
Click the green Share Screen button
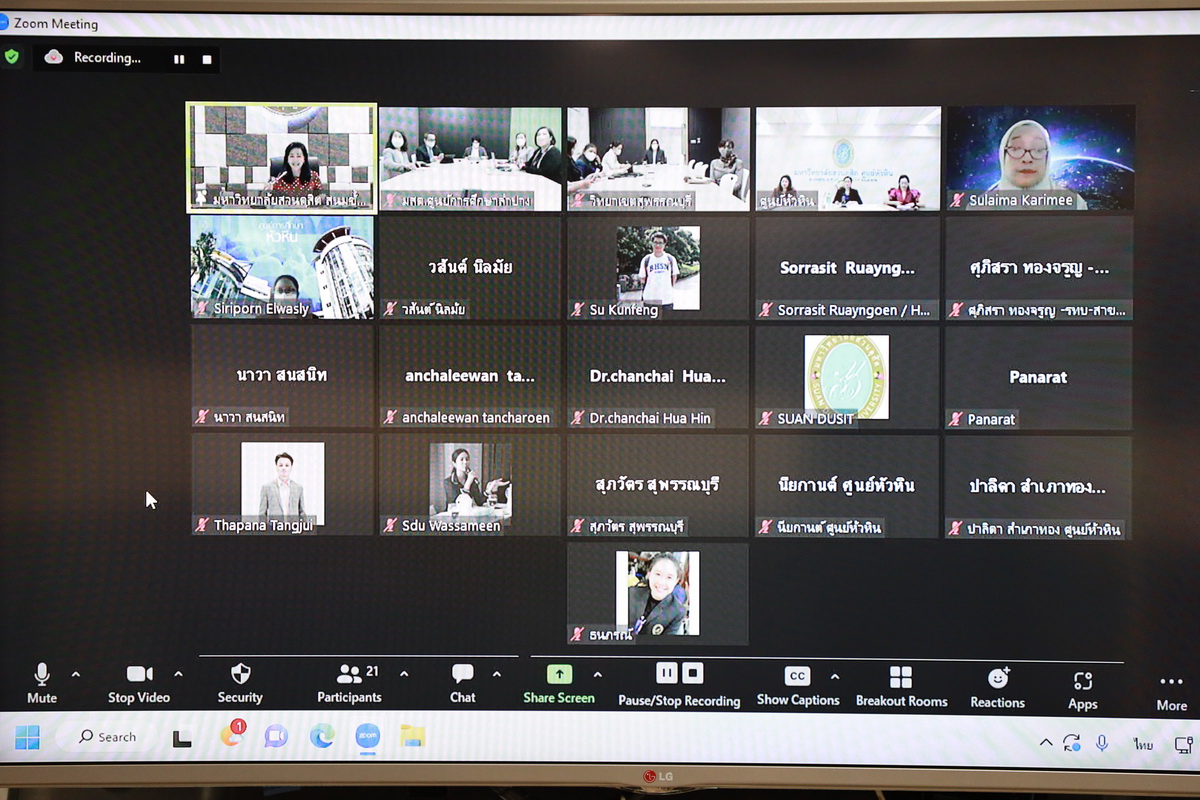559,685
